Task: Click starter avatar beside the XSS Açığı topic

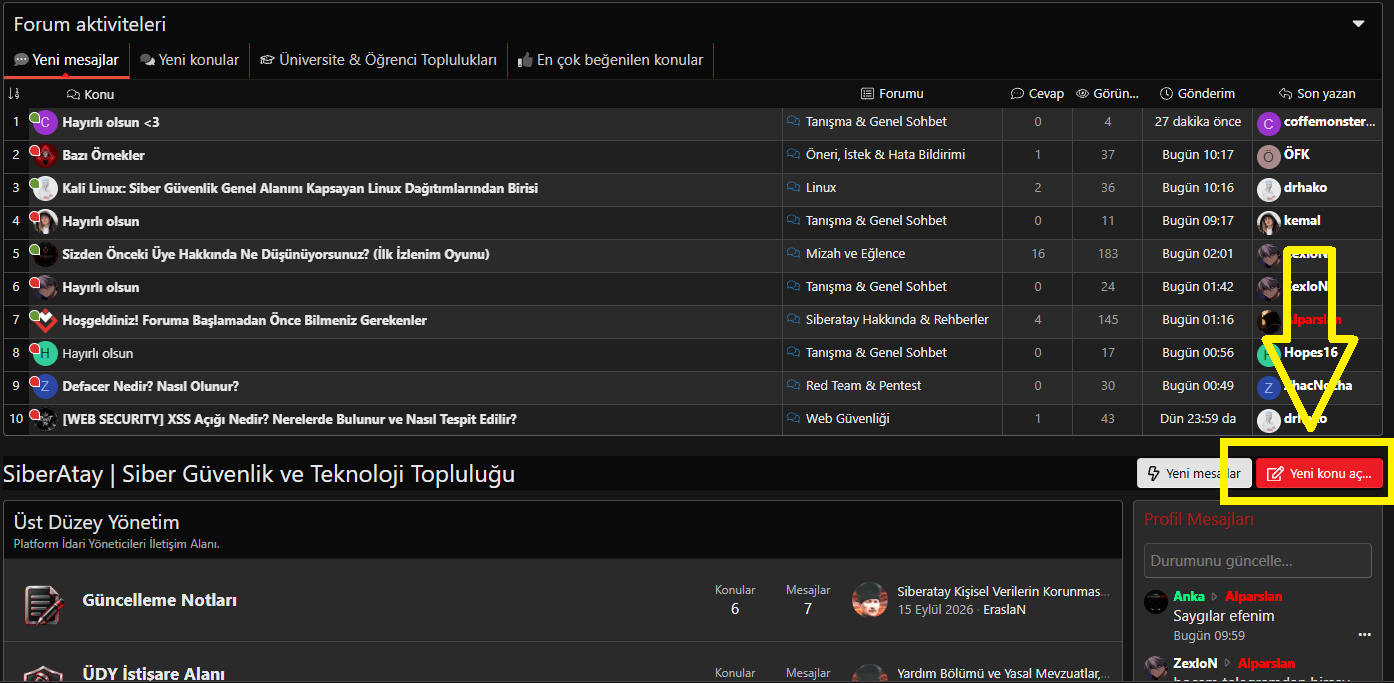Action: tap(44, 420)
